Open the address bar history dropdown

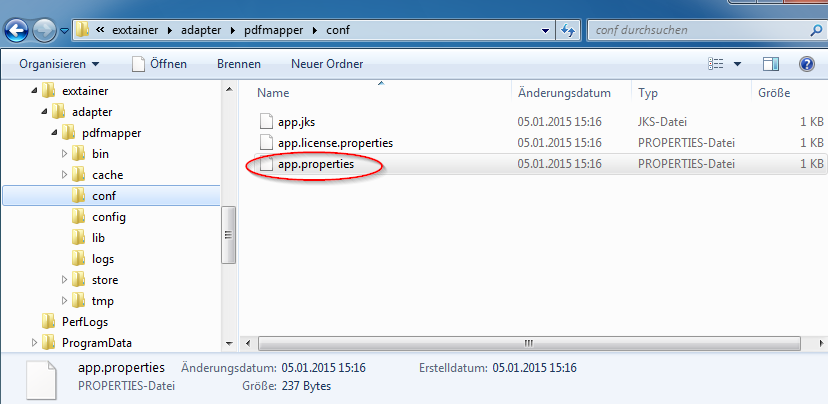pos(545,31)
